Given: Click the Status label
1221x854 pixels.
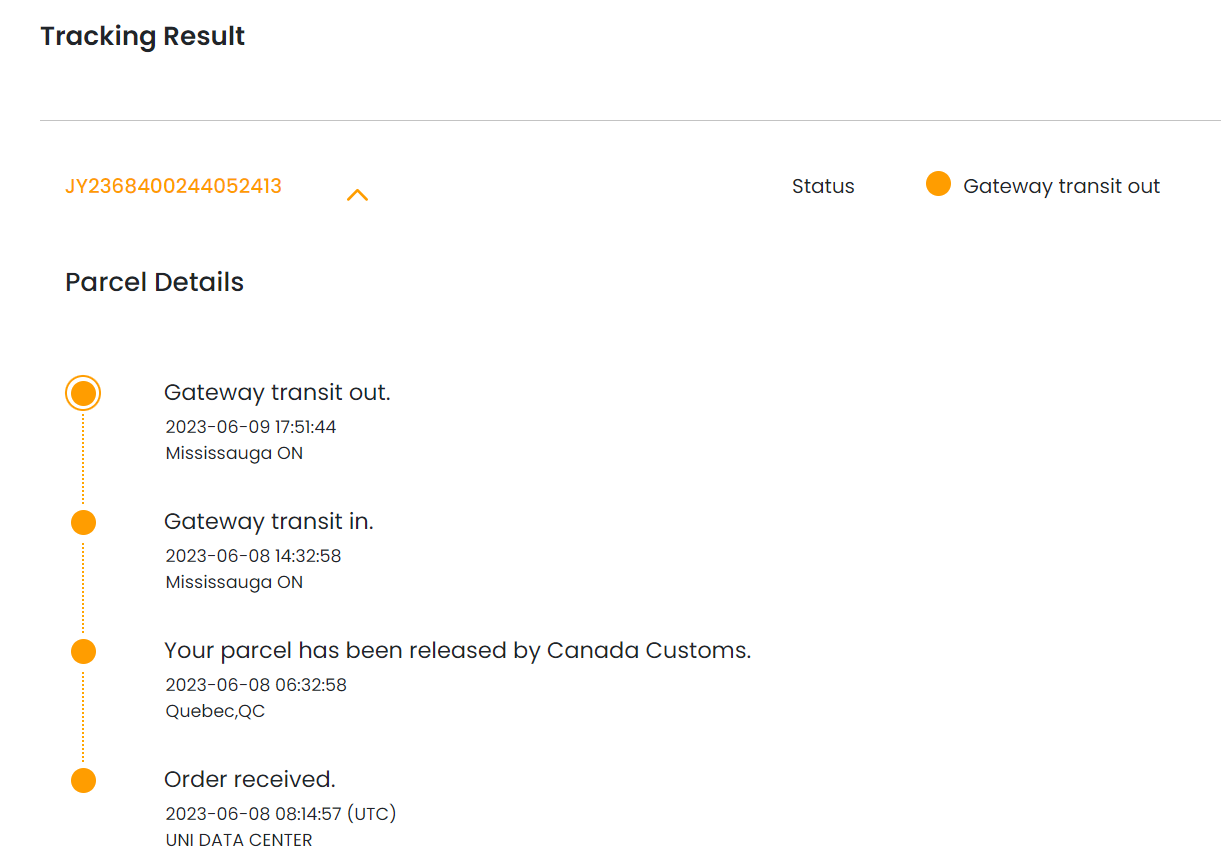Looking at the screenshot, I should point(823,186).
